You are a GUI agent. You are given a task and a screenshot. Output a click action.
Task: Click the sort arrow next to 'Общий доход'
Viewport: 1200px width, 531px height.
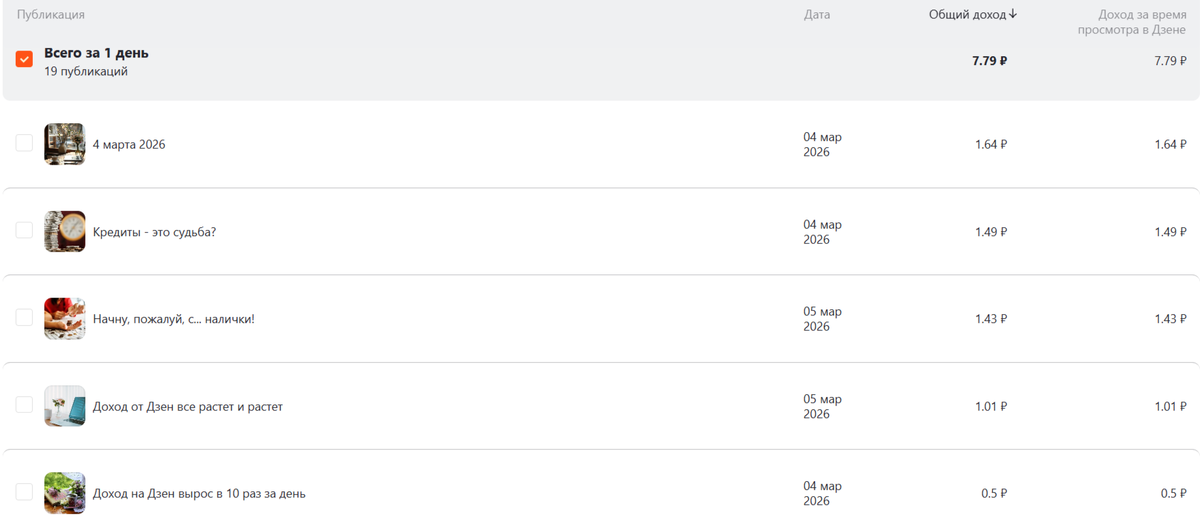[1013, 14]
